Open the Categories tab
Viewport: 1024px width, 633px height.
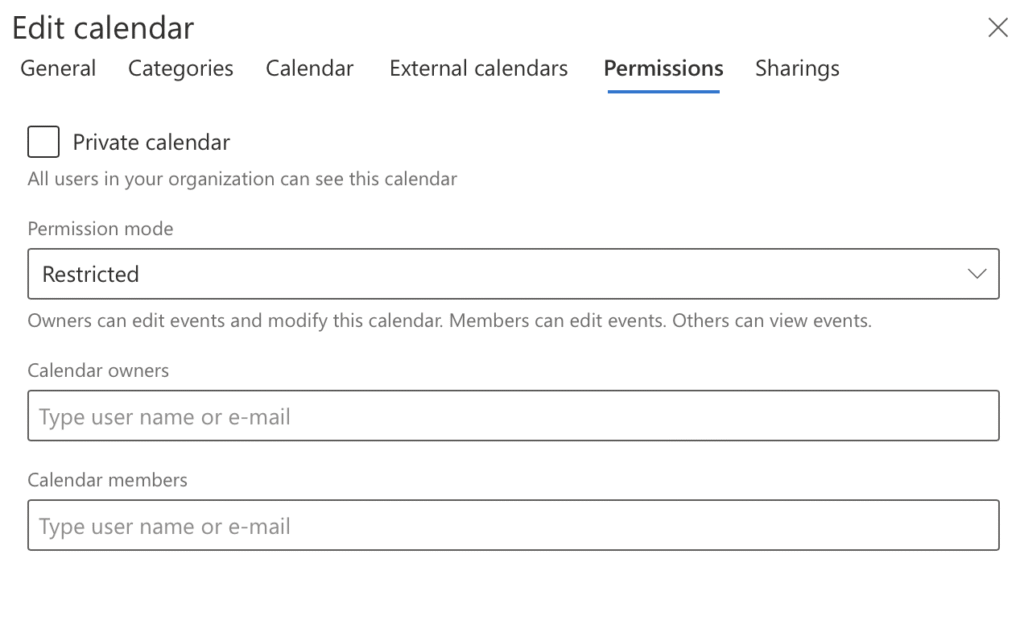[180, 68]
